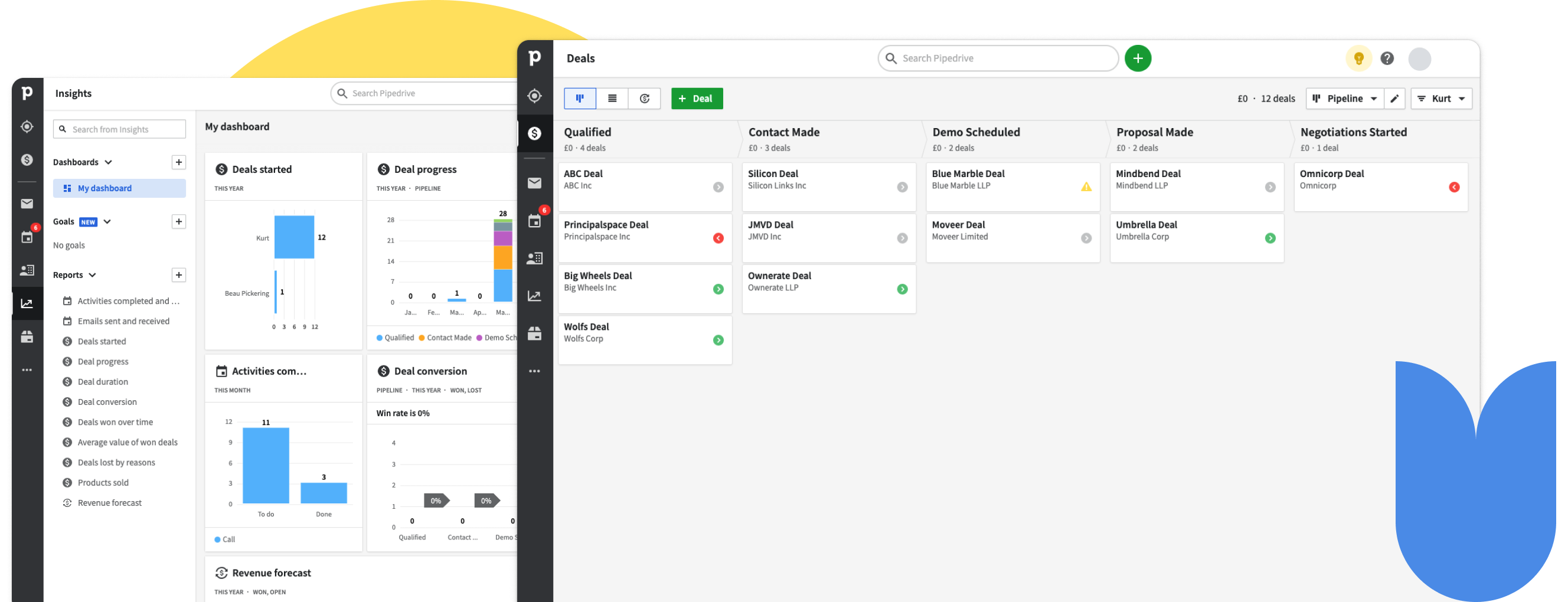Collapse the Reports section in Insights
Viewport: 1568px width, 602px height.
(92, 274)
